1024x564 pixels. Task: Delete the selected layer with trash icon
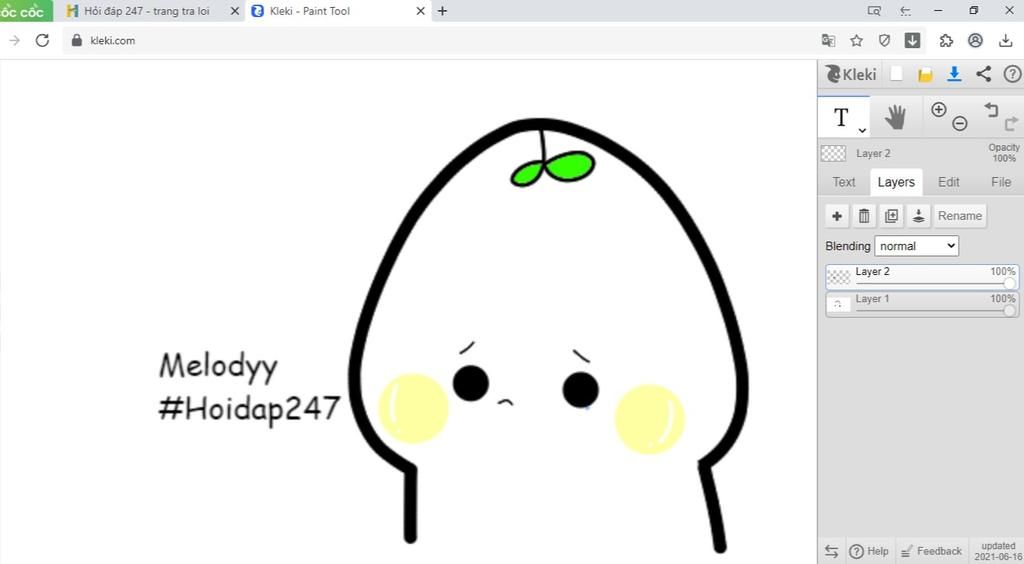click(x=864, y=216)
